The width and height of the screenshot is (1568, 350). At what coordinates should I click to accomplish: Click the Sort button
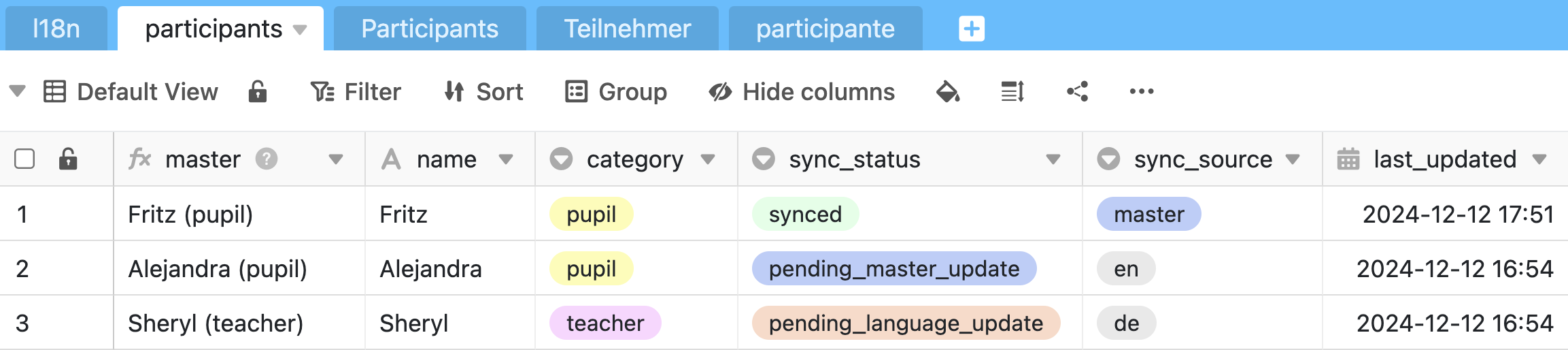pos(483,91)
